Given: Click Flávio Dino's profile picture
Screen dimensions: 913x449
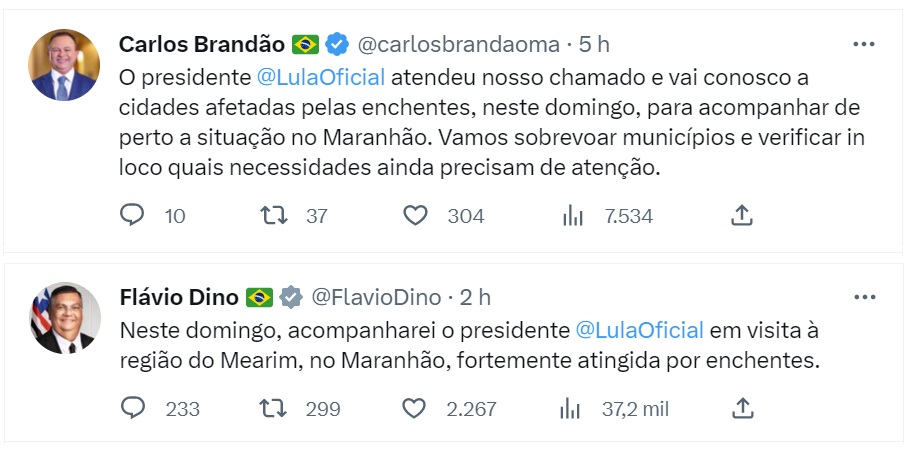Looking at the screenshot, I should click(64, 318).
